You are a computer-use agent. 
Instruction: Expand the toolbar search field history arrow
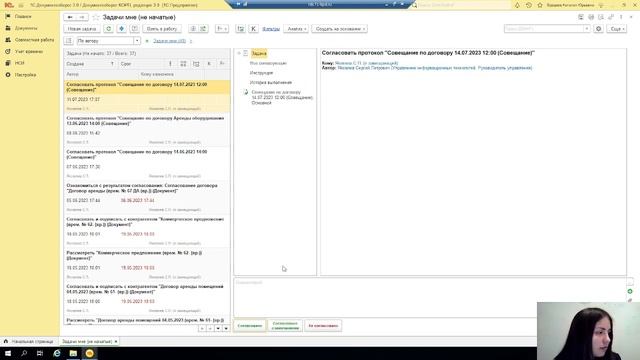coord(587,29)
